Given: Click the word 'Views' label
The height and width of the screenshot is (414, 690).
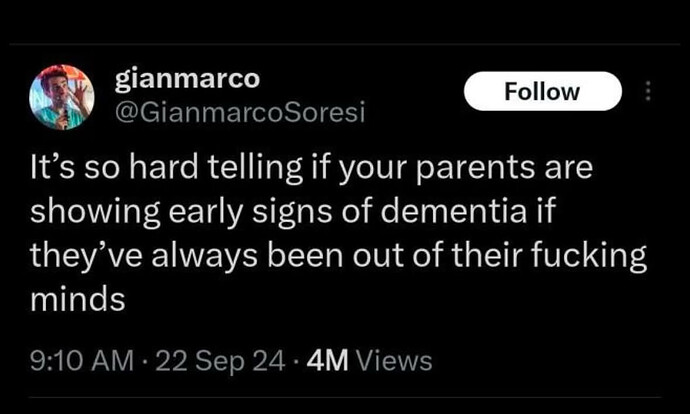Looking at the screenshot, I should click(393, 361).
